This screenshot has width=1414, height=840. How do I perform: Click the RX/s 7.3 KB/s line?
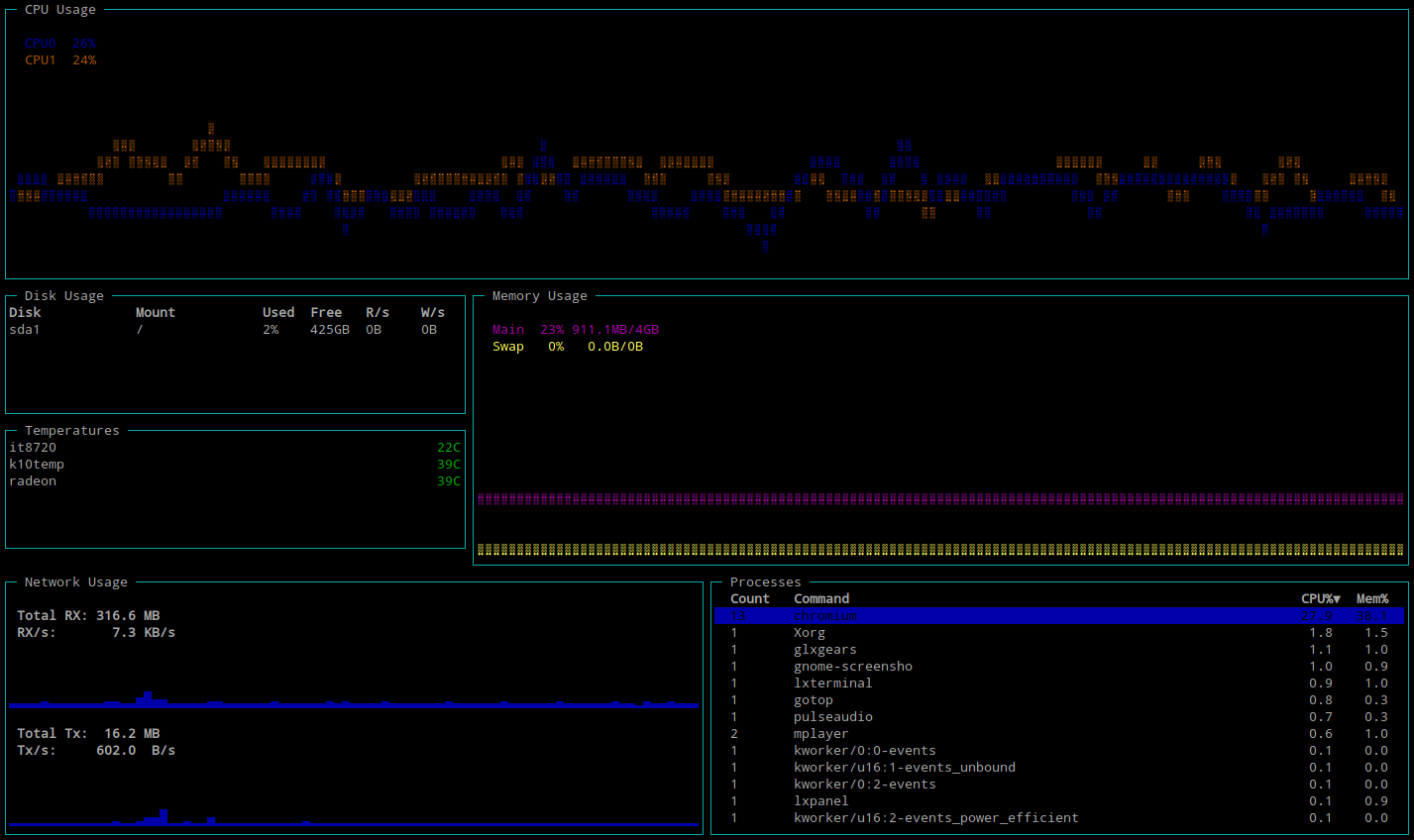pyautogui.click(x=96, y=633)
